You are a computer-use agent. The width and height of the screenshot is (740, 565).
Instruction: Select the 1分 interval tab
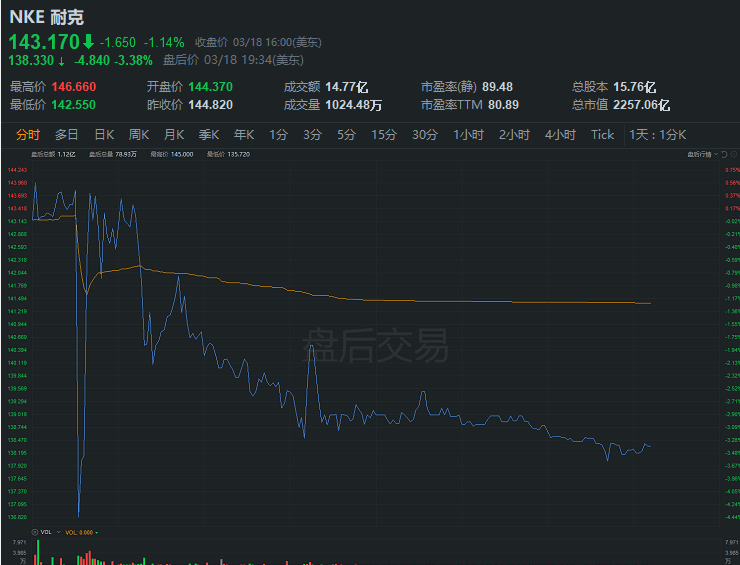[x=278, y=135]
